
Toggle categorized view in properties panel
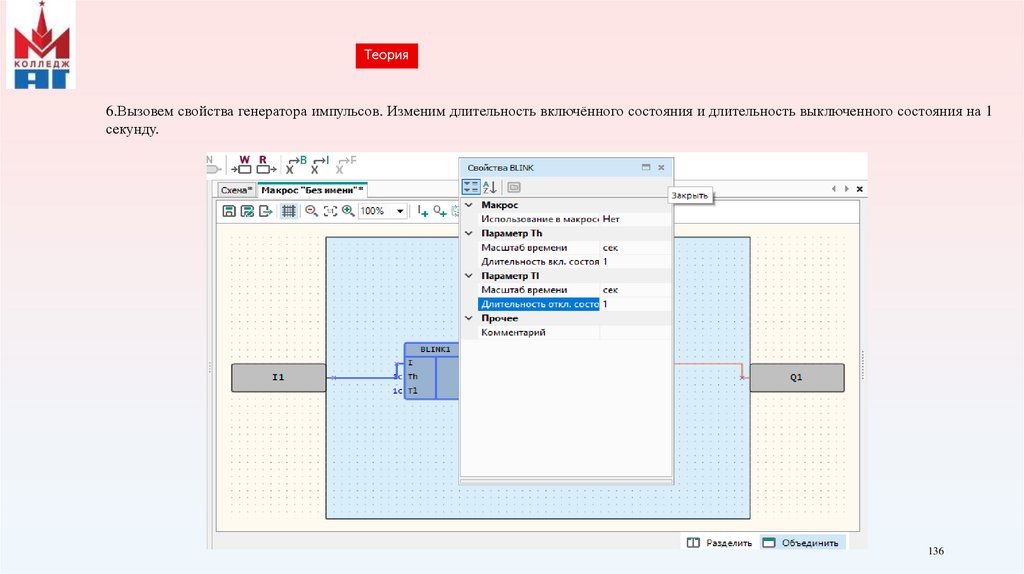471,187
